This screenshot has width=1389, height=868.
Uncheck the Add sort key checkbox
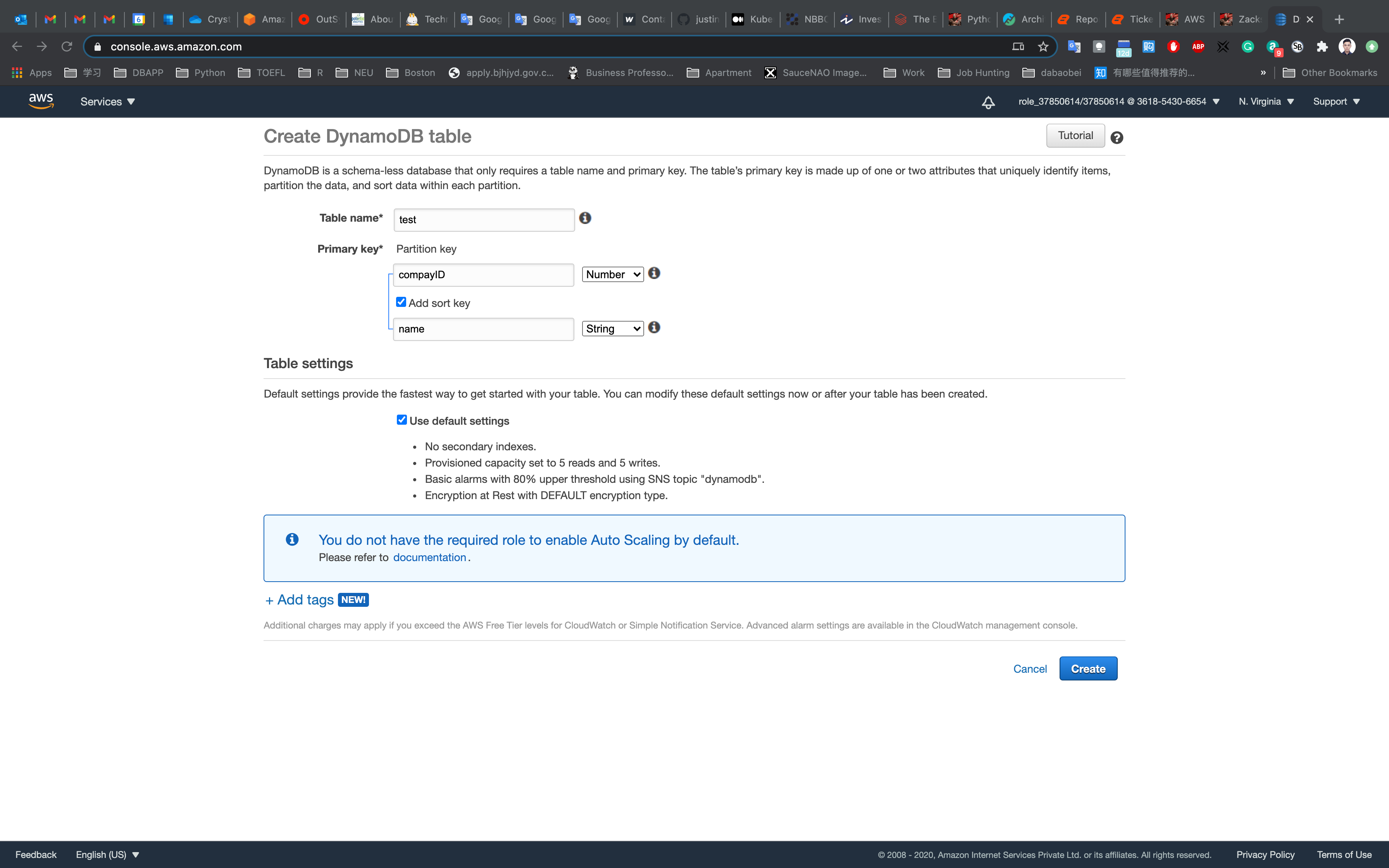(x=401, y=302)
